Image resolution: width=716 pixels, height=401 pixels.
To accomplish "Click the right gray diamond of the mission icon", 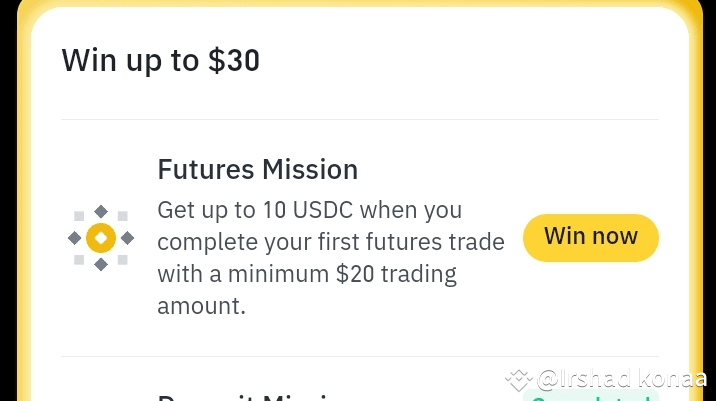I will [x=127, y=238].
